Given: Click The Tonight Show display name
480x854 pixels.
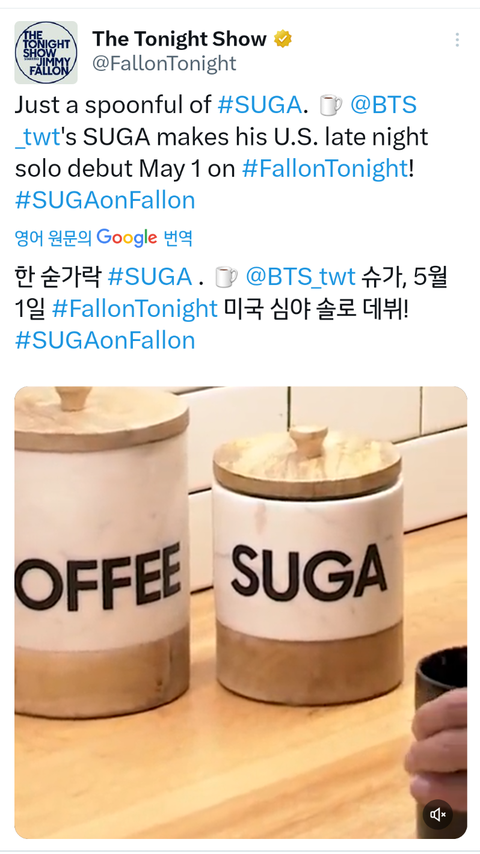Looking at the screenshot, I should click(179, 39).
